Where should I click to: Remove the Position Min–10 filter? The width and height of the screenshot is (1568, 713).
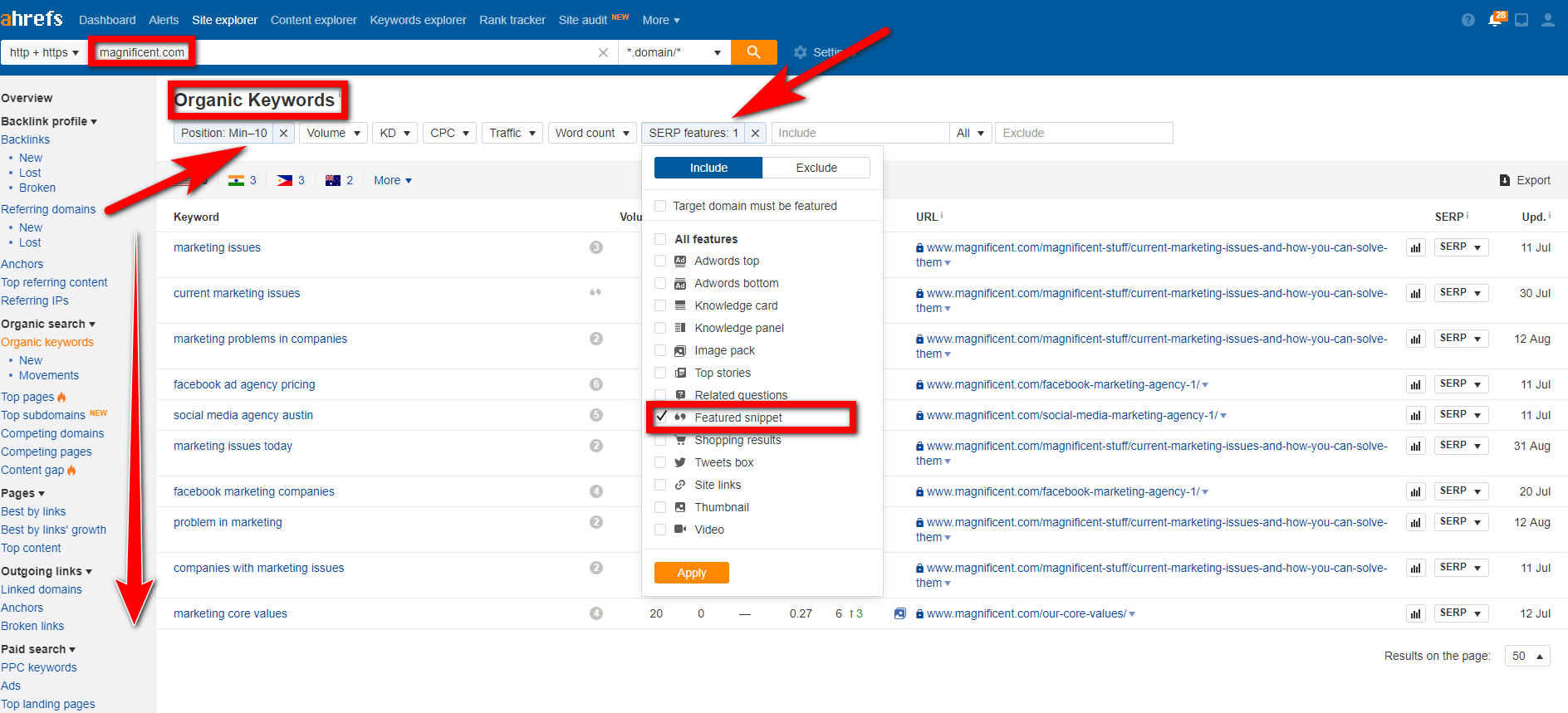coord(283,133)
